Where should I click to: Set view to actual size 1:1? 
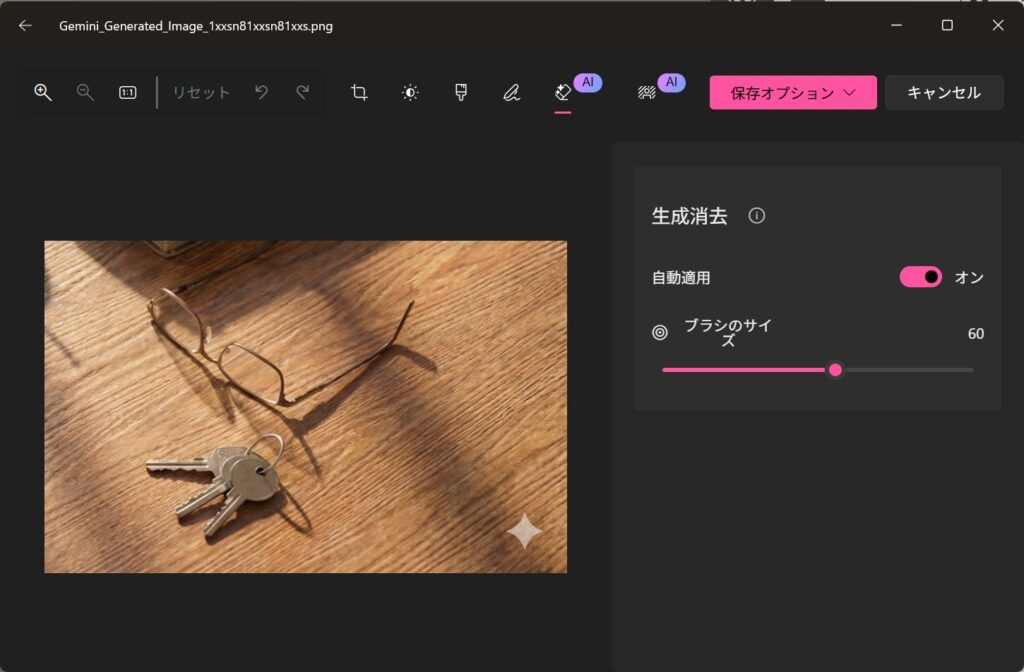point(128,92)
